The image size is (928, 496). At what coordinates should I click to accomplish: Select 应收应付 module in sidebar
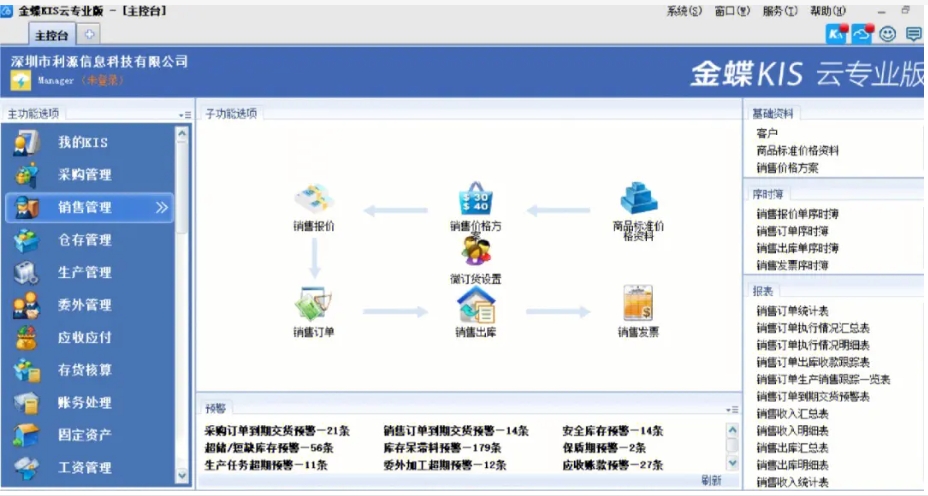[x=89, y=338]
